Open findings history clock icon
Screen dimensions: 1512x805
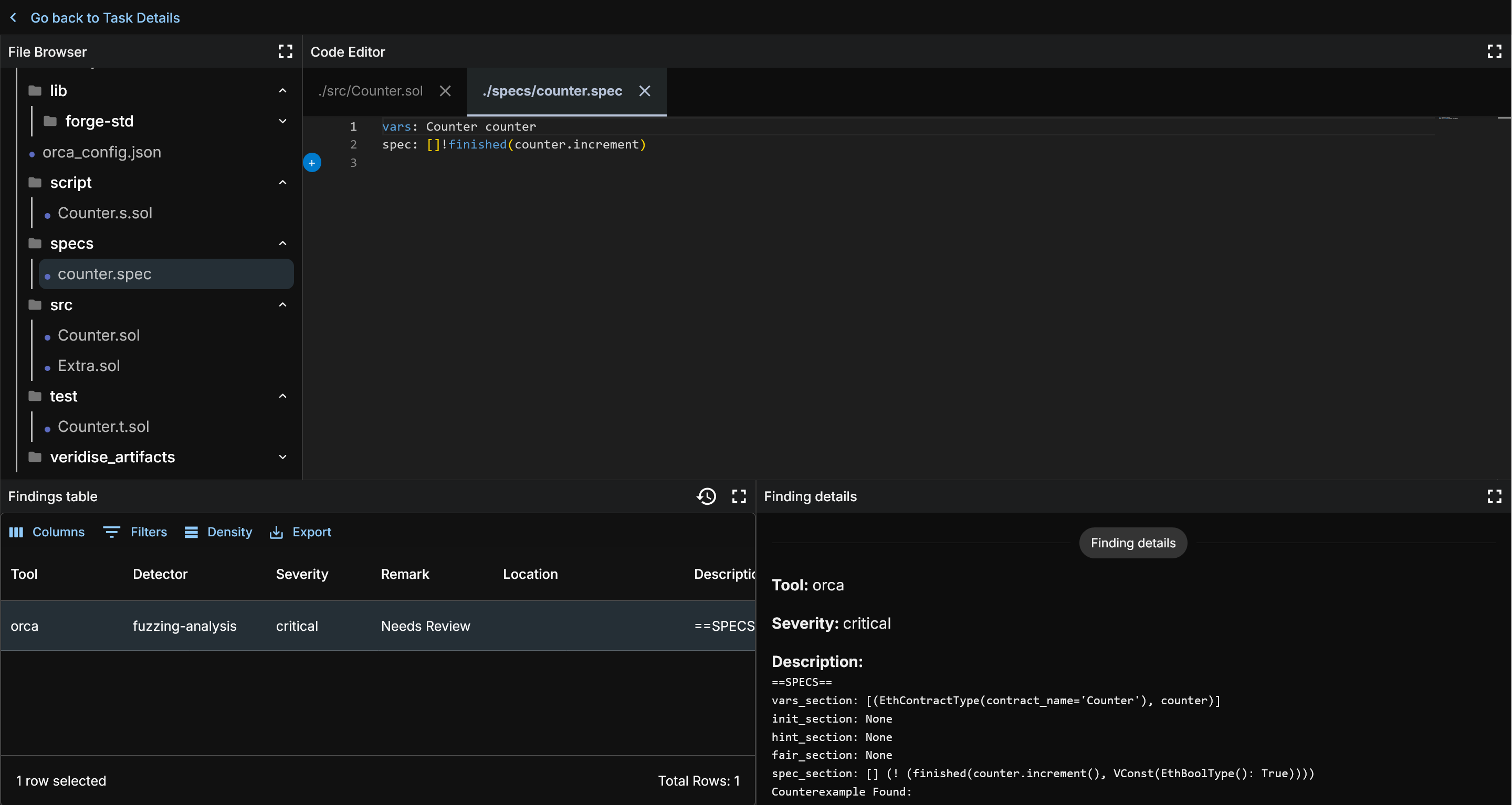pyautogui.click(x=706, y=496)
